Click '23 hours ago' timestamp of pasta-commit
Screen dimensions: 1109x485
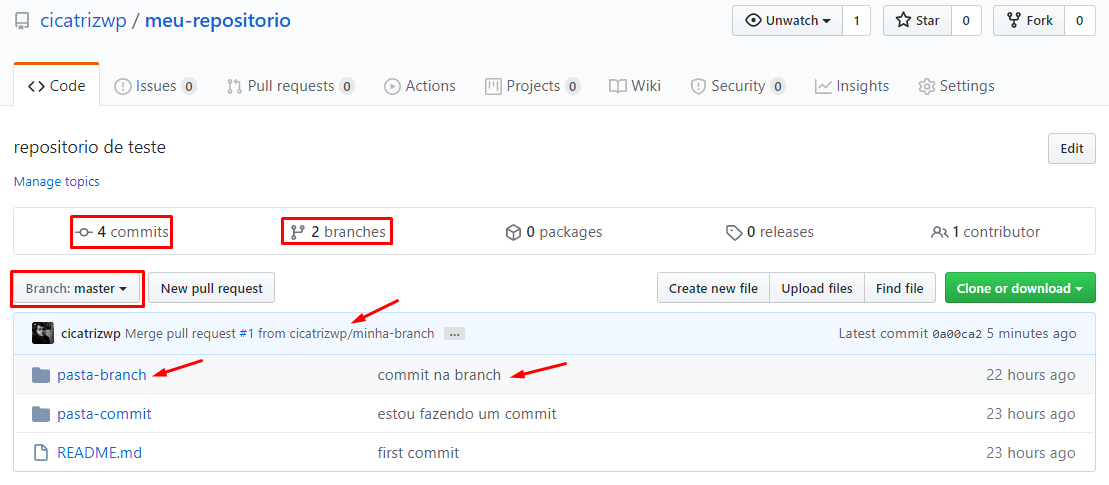pyautogui.click(x=1030, y=414)
